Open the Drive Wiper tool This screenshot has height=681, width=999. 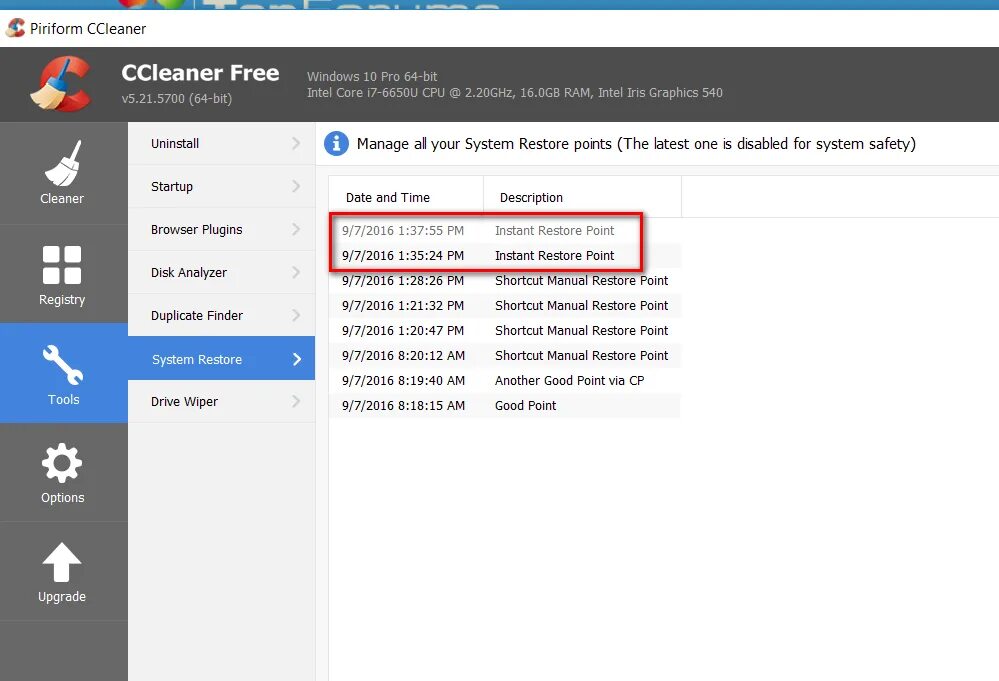click(221, 401)
